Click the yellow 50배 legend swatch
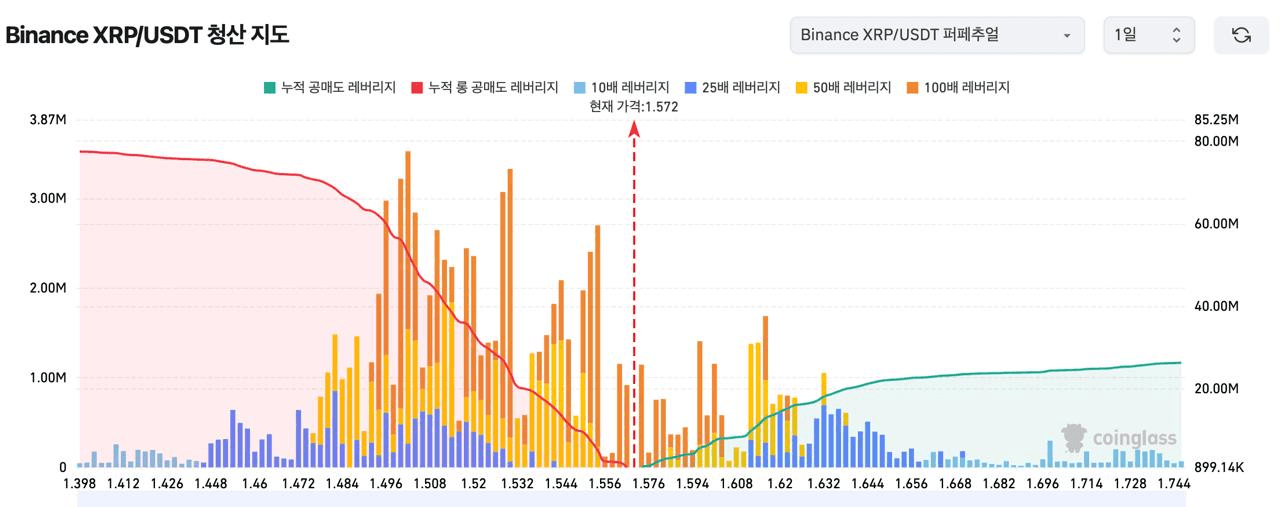Image resolution: width=1280 pixels, height=507 pixels. coord(802,87)
